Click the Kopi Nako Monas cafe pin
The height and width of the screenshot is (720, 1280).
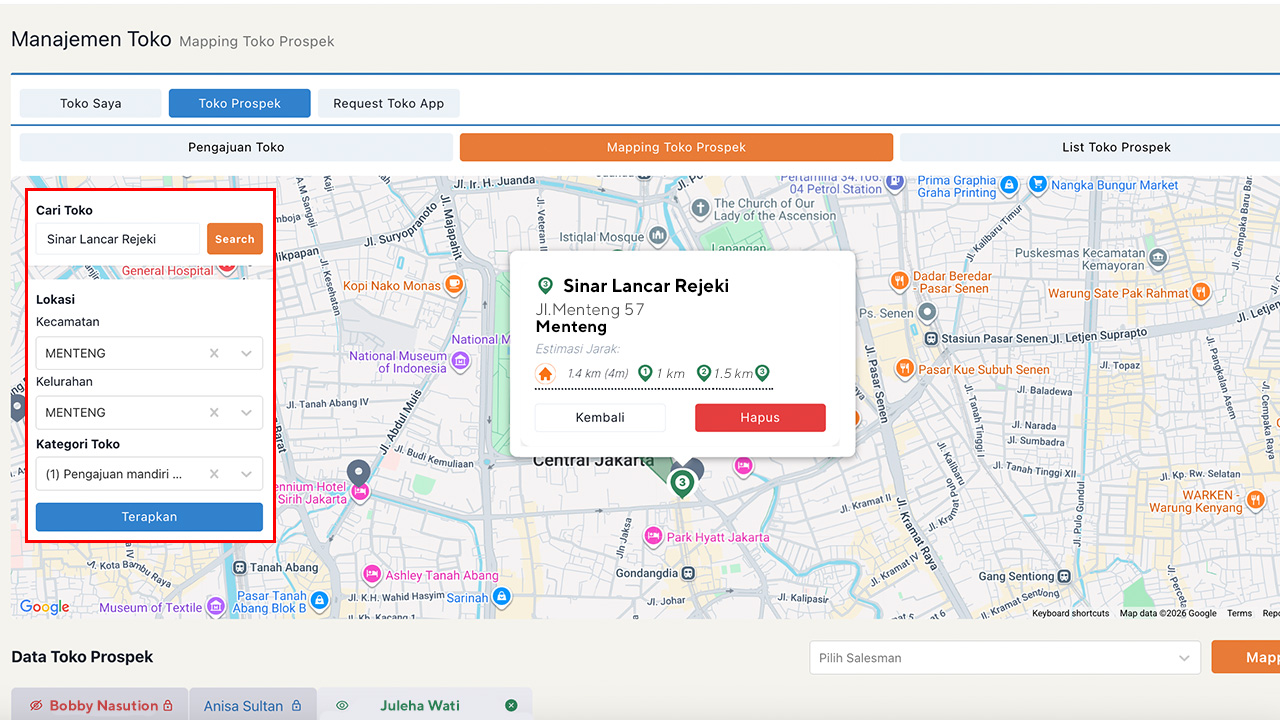click(455, 285)
